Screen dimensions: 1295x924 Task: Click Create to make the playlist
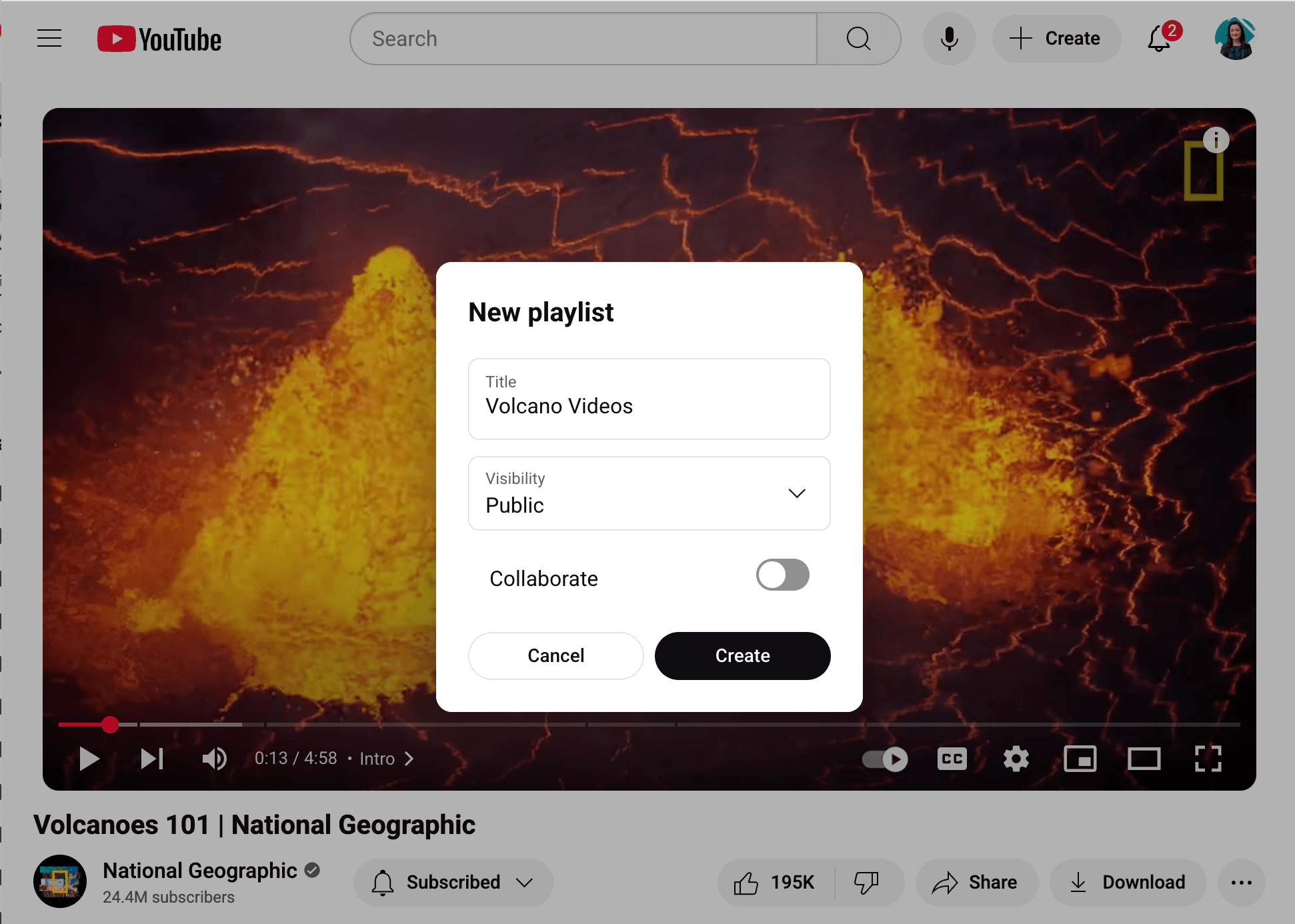pyautogui.click(x=742, y=655)
